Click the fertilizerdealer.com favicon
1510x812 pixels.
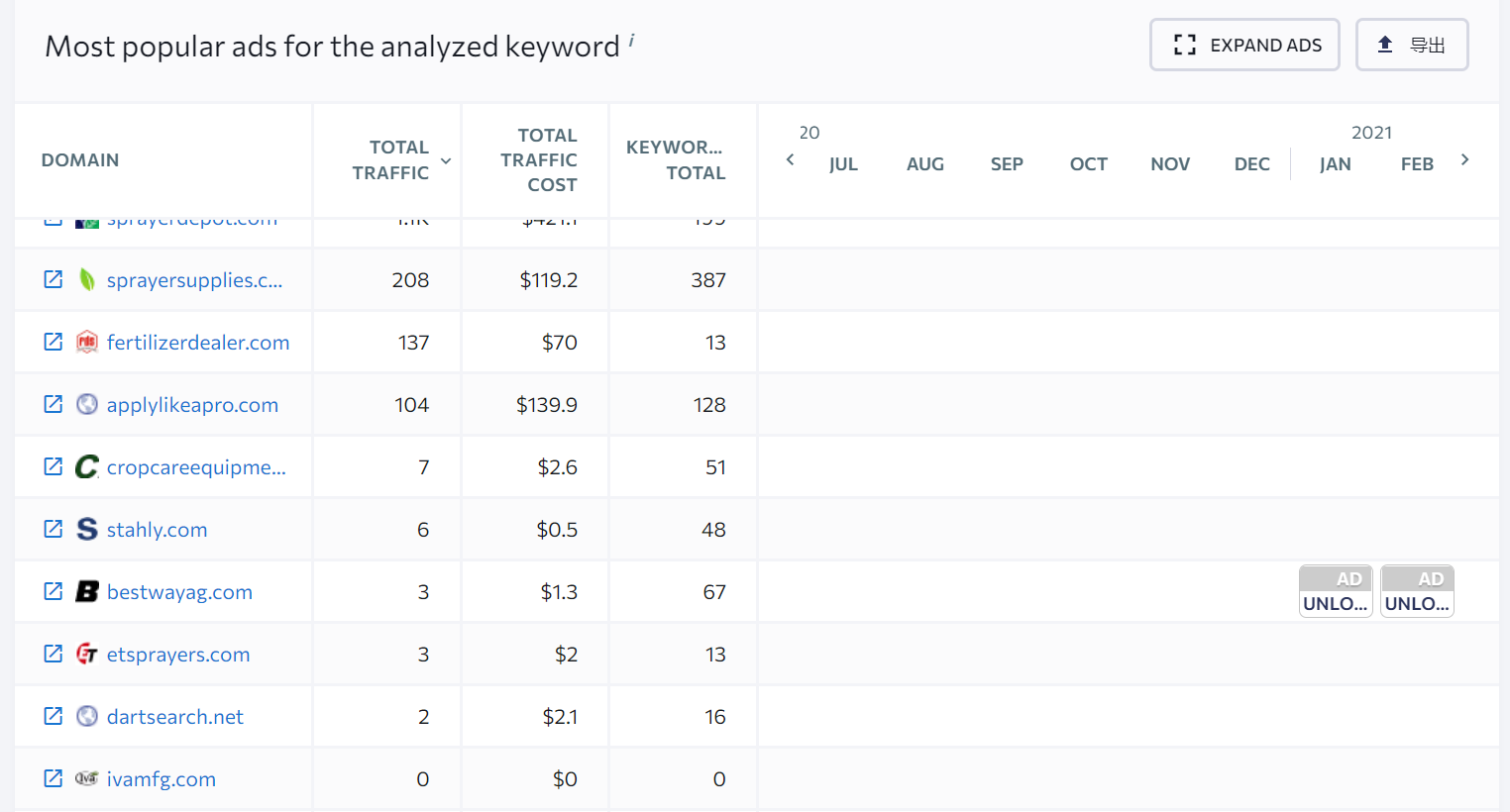point(87,342)
